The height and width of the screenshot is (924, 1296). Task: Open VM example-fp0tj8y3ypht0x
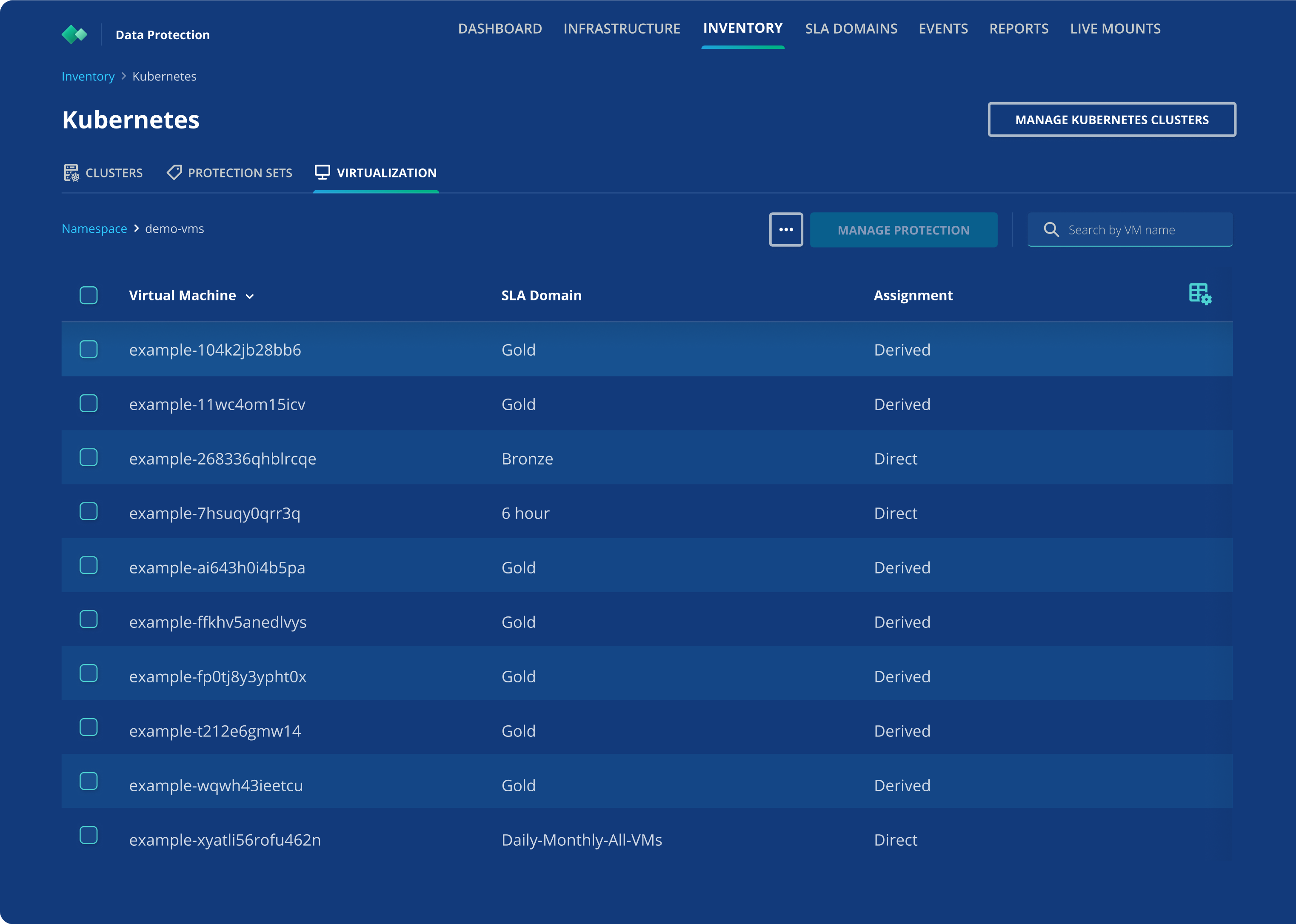coord(218,677)
